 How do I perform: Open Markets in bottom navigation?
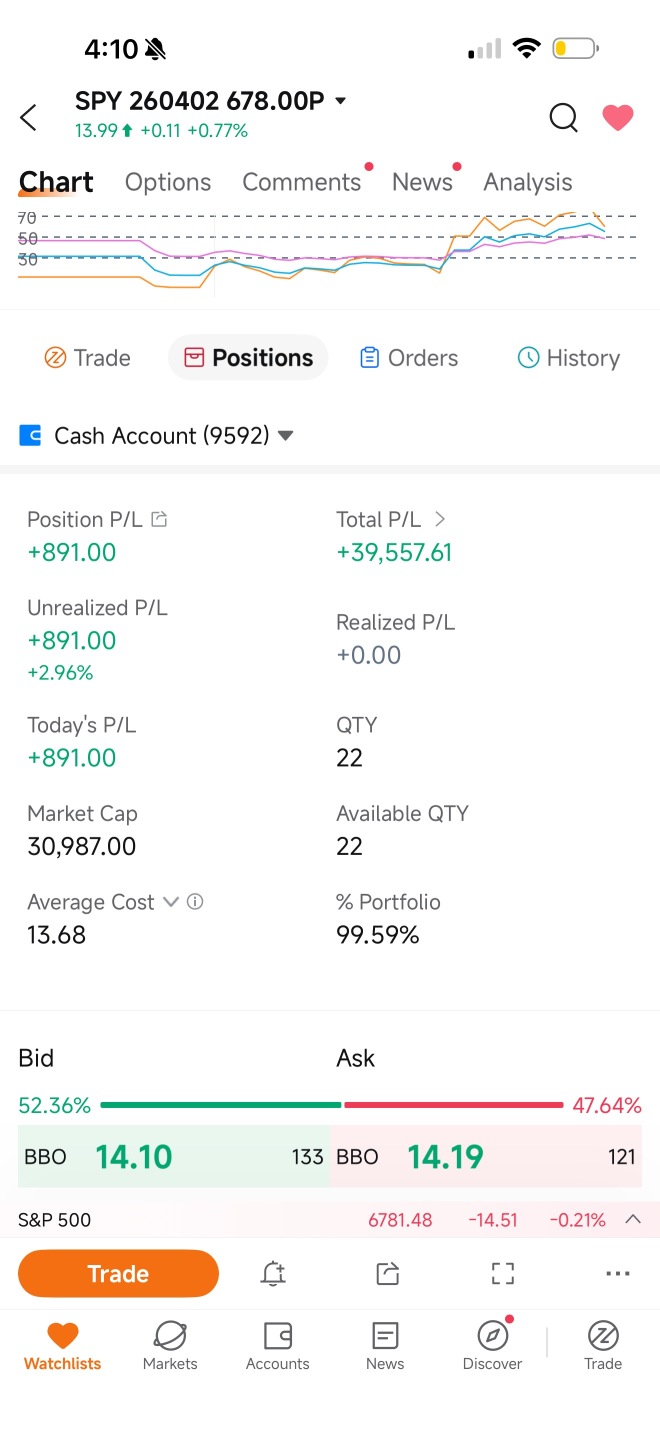(170, 1346)
